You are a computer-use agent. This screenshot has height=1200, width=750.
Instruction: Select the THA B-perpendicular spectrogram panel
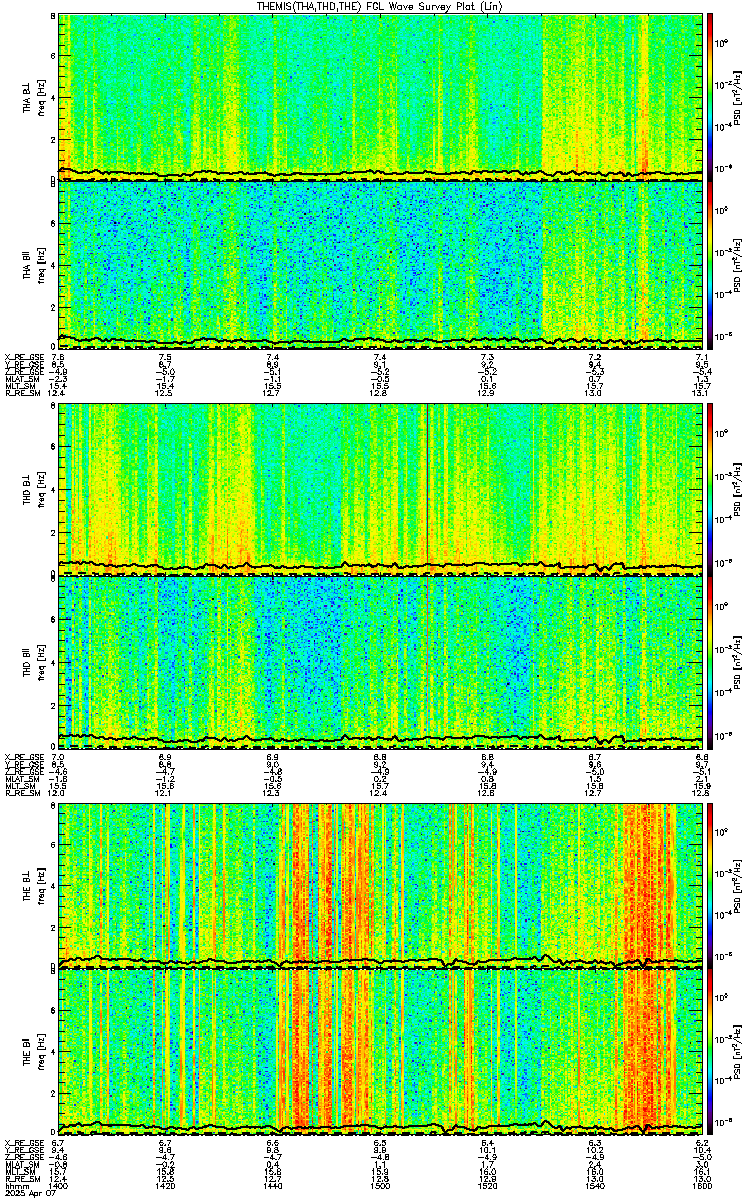[381, 97]
